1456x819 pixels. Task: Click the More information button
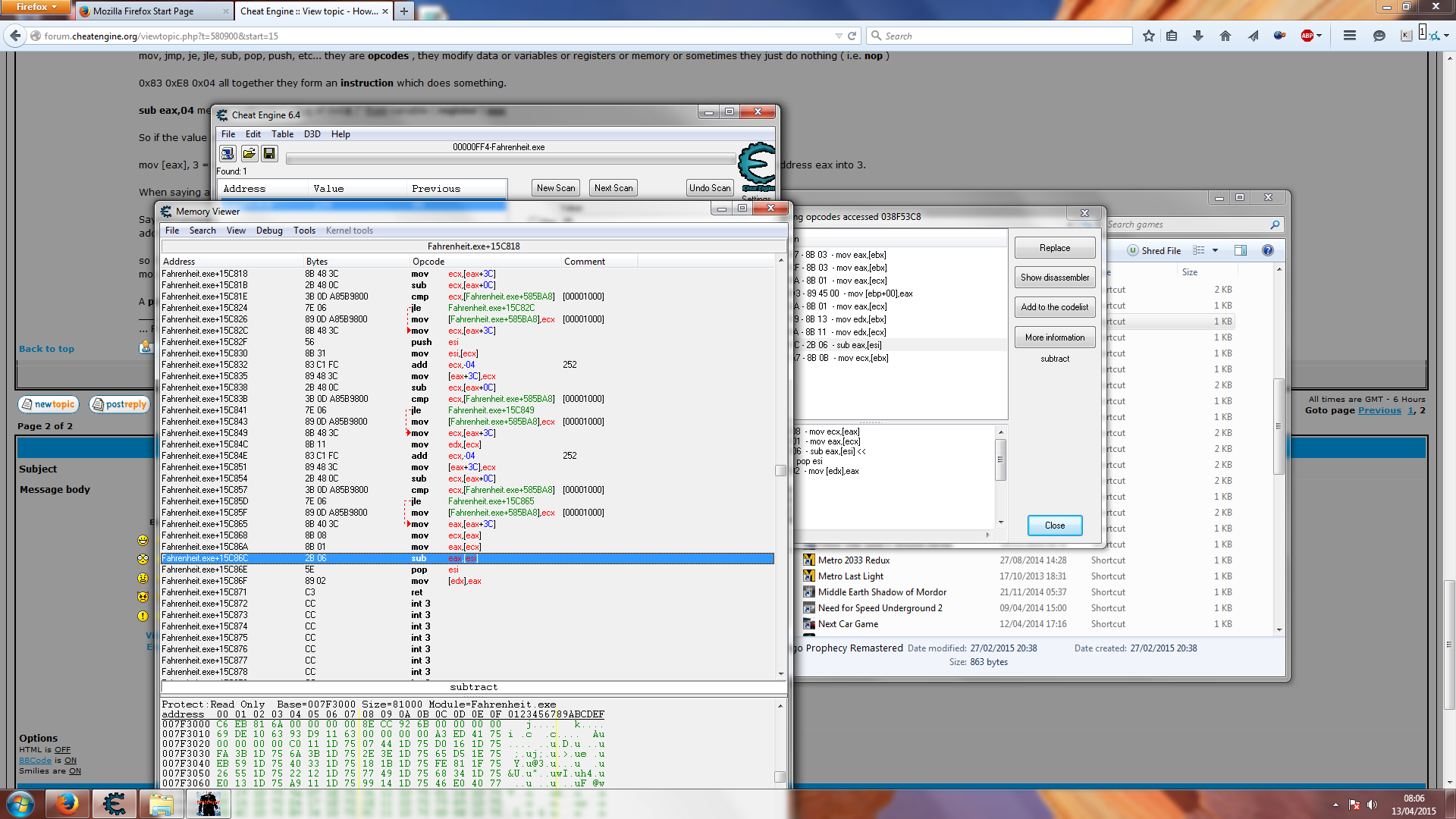(x=1055, y=337)
